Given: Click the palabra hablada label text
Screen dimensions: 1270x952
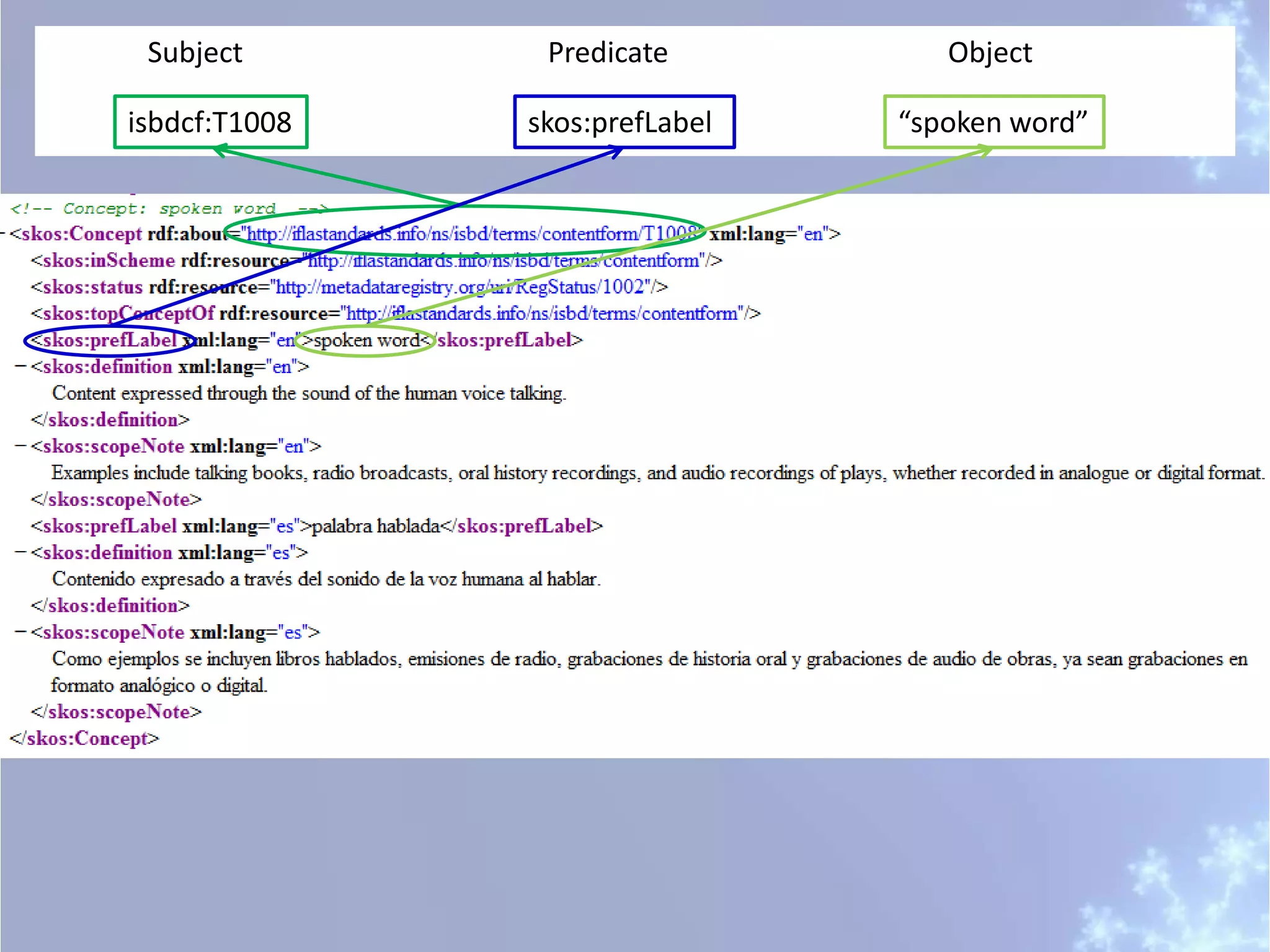Looking at the screenshot, I should (x=376, y=526).
